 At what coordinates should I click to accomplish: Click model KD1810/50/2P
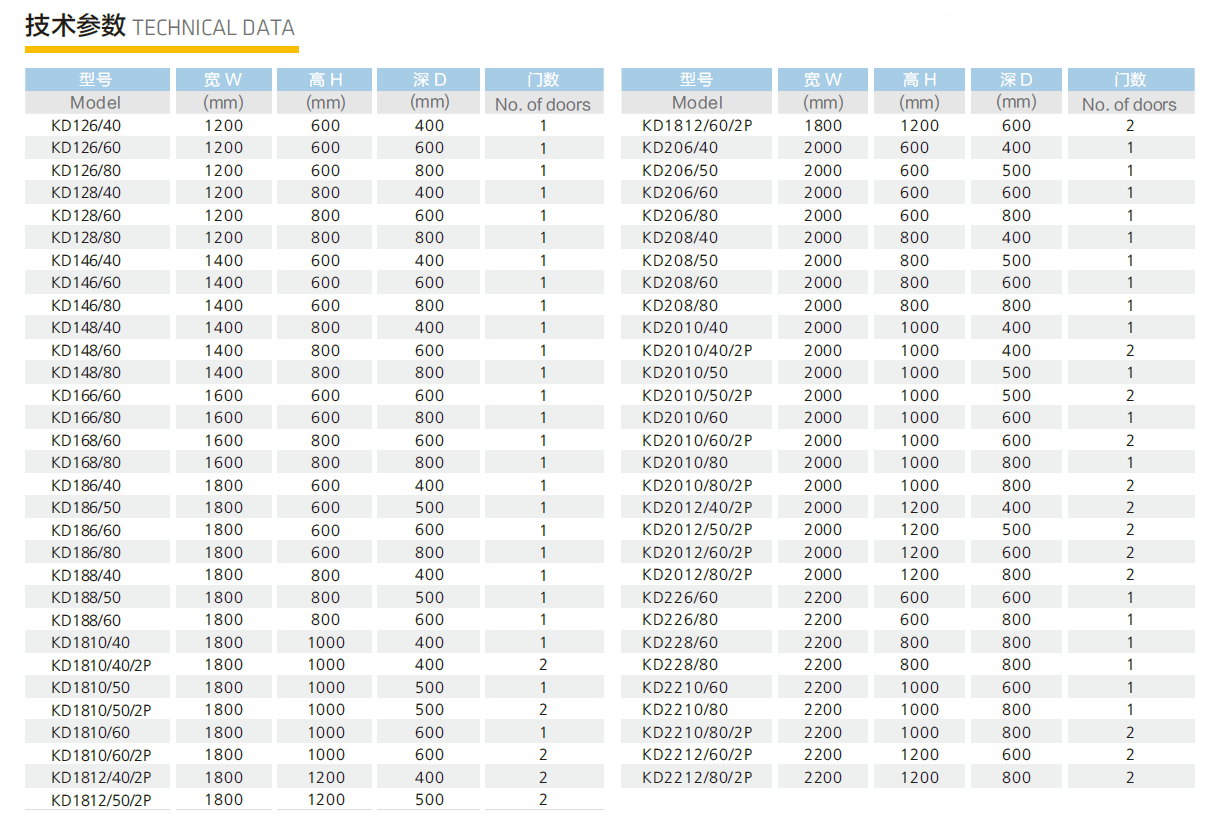pos(101,710)
